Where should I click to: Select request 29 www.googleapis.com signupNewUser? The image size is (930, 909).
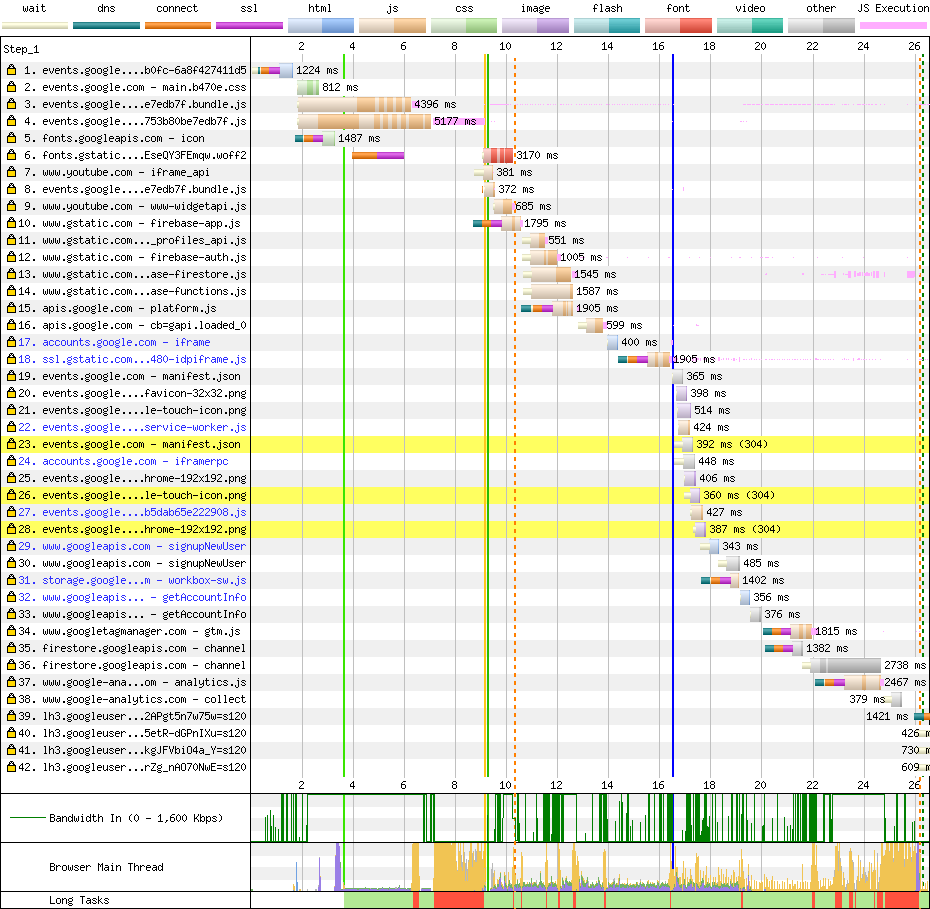[144, 546]
